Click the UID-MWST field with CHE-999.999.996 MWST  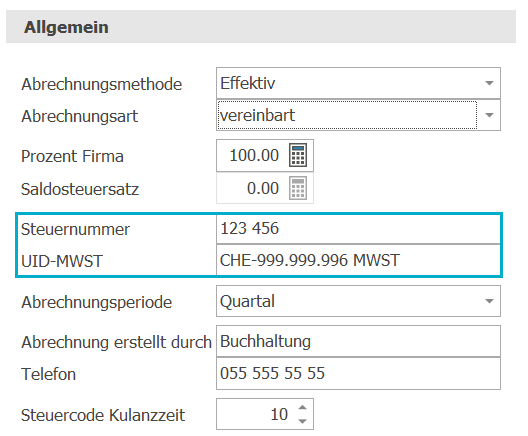click(x=358, y=261)
